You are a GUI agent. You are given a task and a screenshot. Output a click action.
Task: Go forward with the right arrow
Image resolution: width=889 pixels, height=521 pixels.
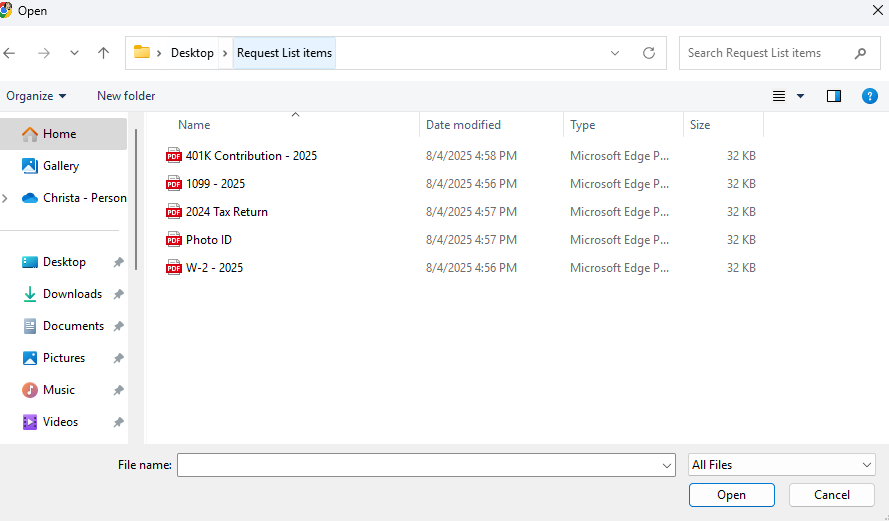(x=44, y=53)
